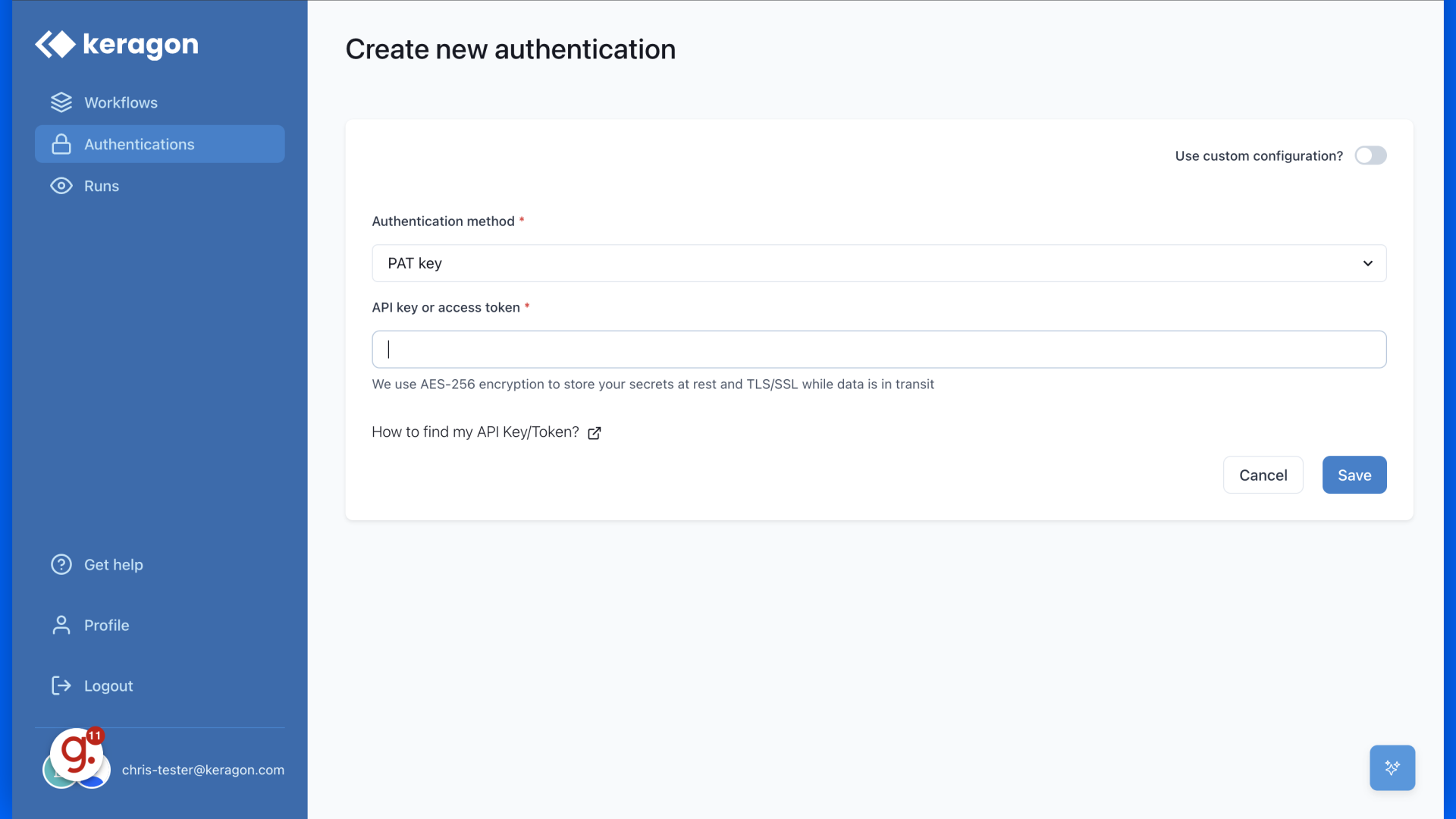
Task: Expand the PAT key selector chevron
Action: [1367, 263]
